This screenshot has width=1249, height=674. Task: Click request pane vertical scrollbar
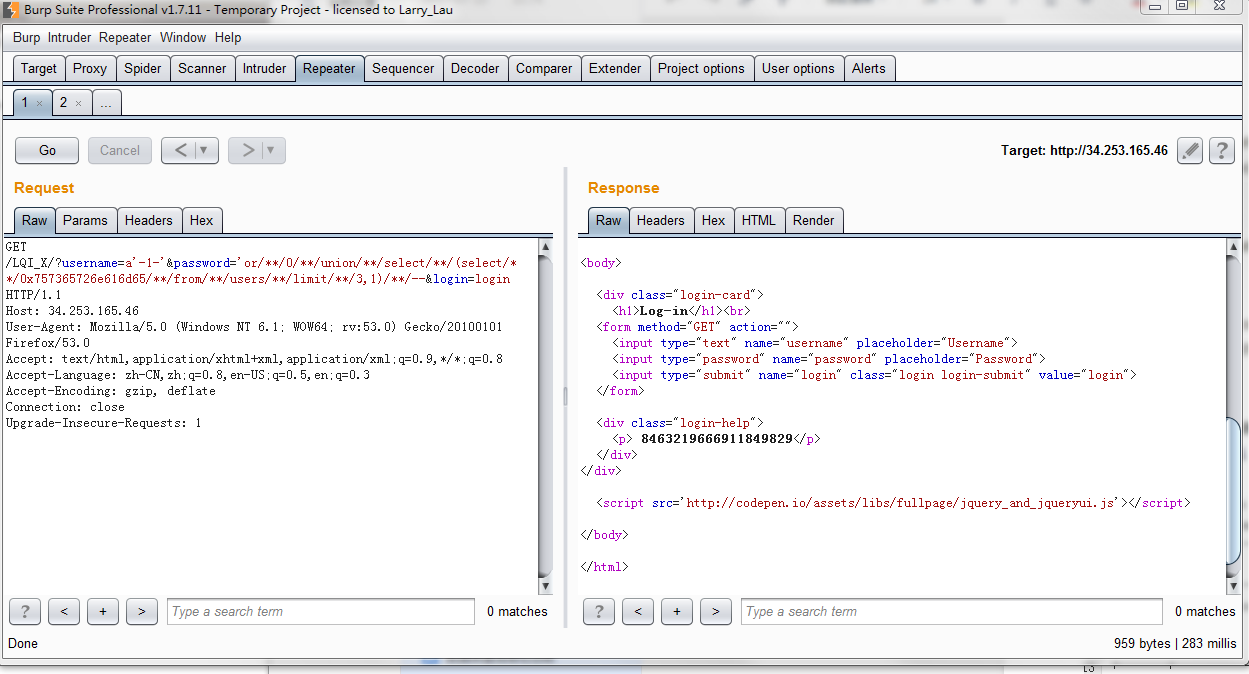coord(545,415)
